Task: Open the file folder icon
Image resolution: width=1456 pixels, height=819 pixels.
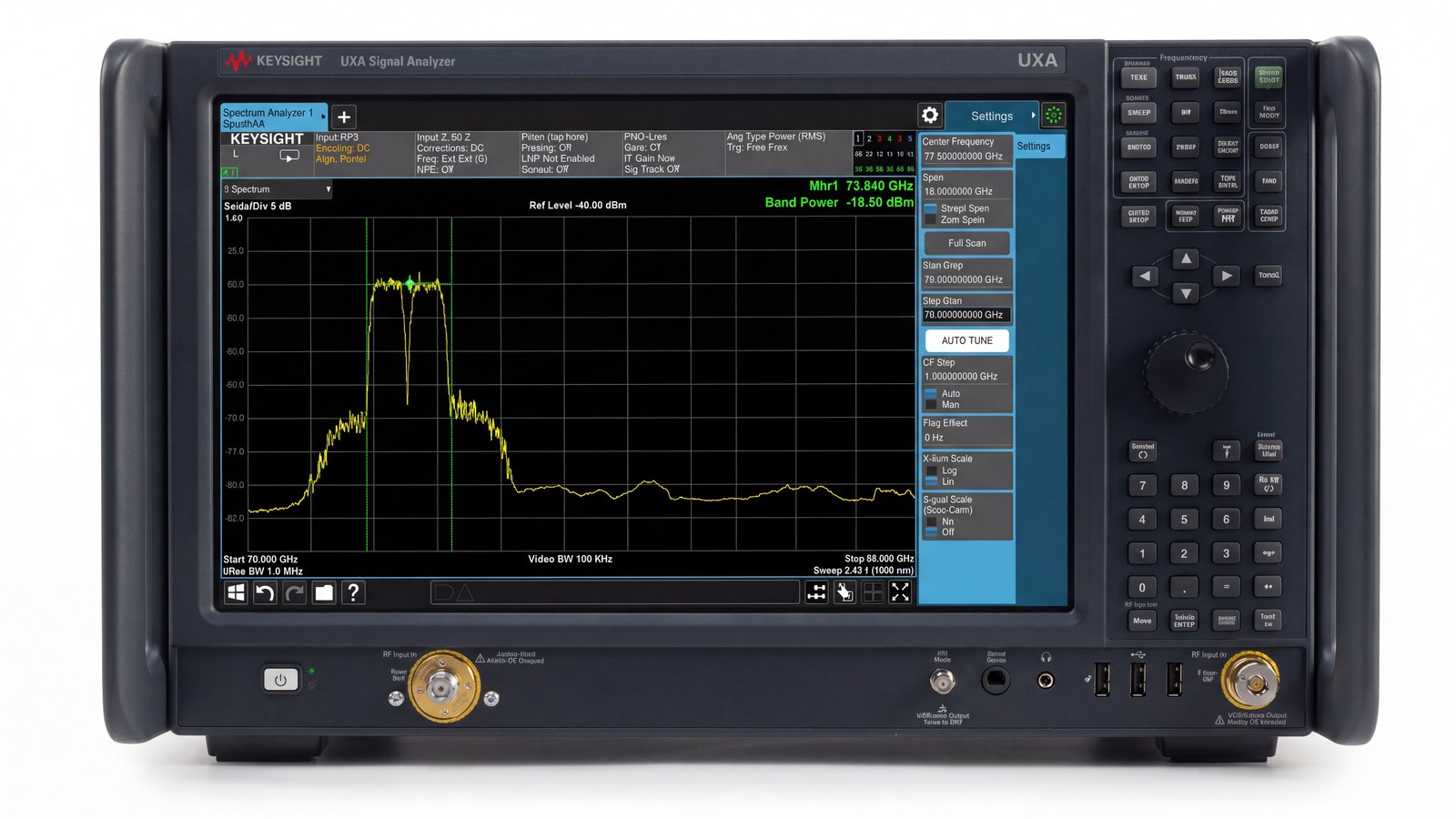Action: [x=324, y=592]
